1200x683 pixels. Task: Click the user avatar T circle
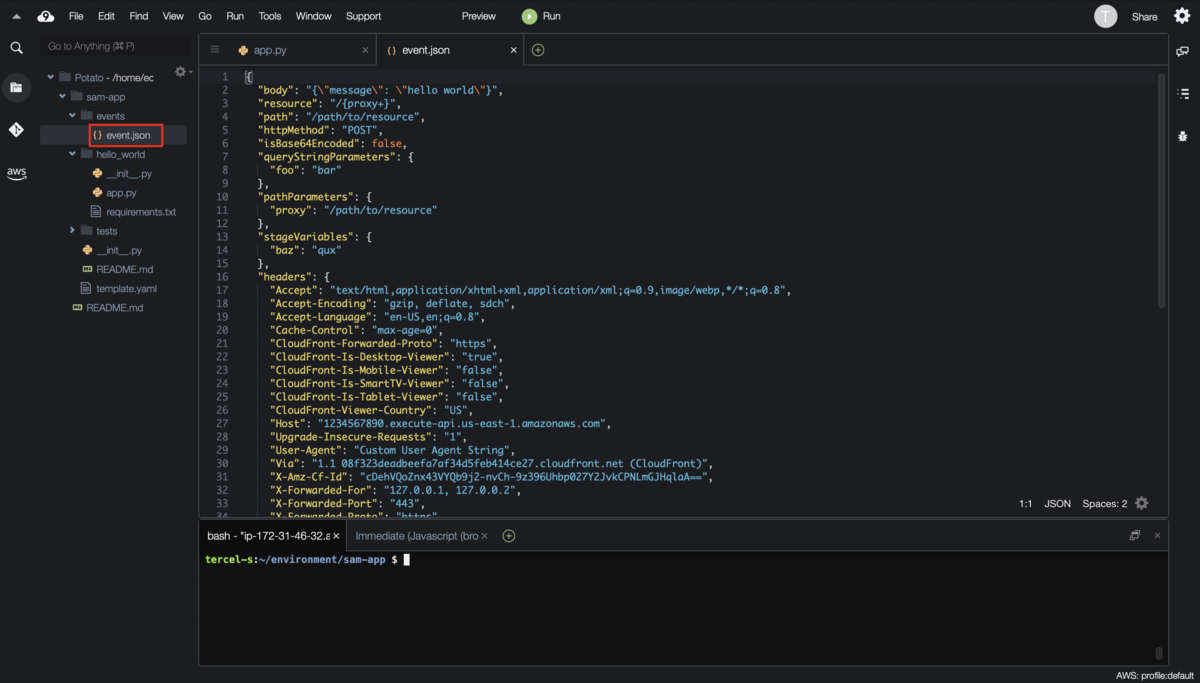coord(1105,16)
